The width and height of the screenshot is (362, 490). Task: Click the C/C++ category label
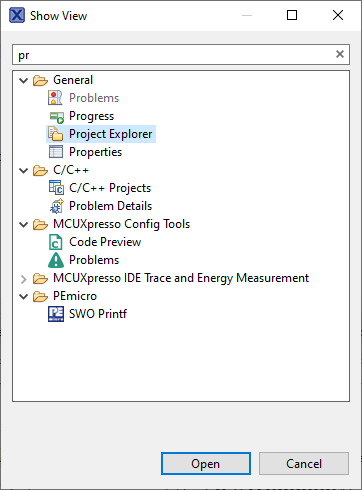tap(71, 170)
